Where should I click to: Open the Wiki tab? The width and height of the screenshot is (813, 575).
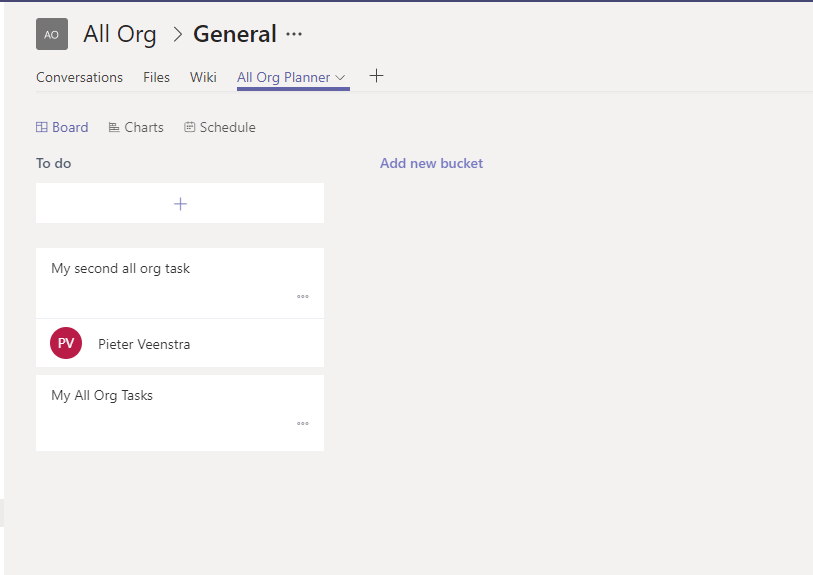203,77
